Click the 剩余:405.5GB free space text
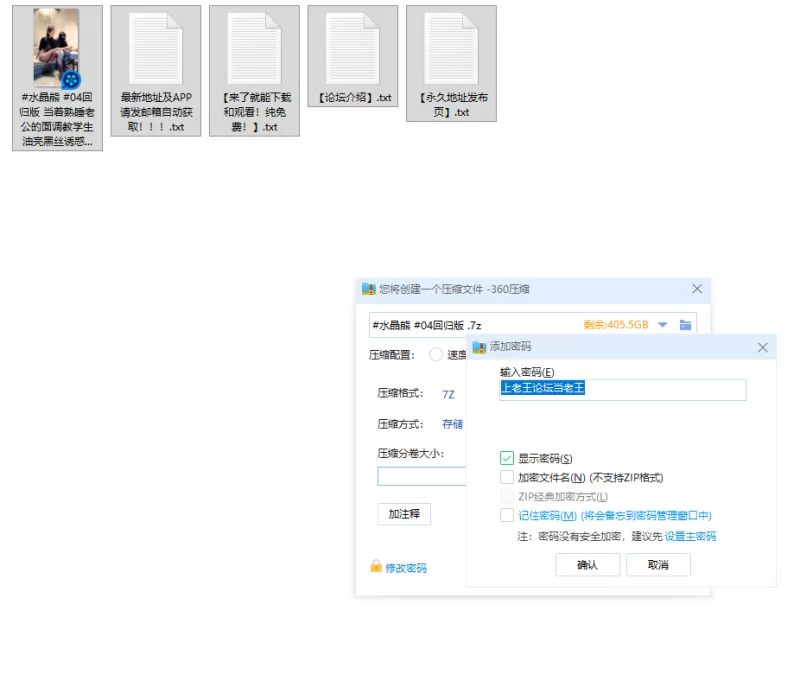Screen dimensions: 800x700 tap(616, 324)
